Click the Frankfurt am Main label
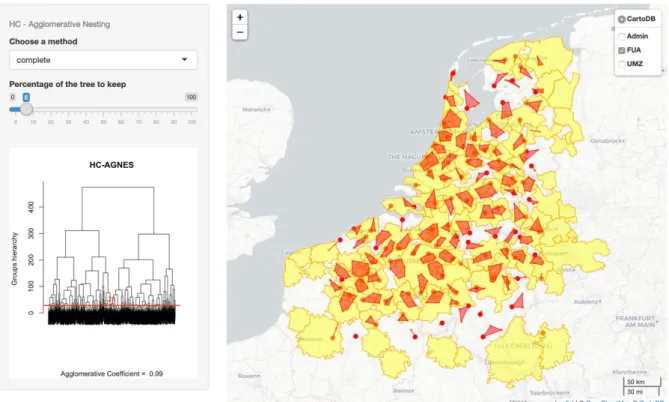Viewport: 669px width, 402px height. pyautogui.click(x=635, y=321)
